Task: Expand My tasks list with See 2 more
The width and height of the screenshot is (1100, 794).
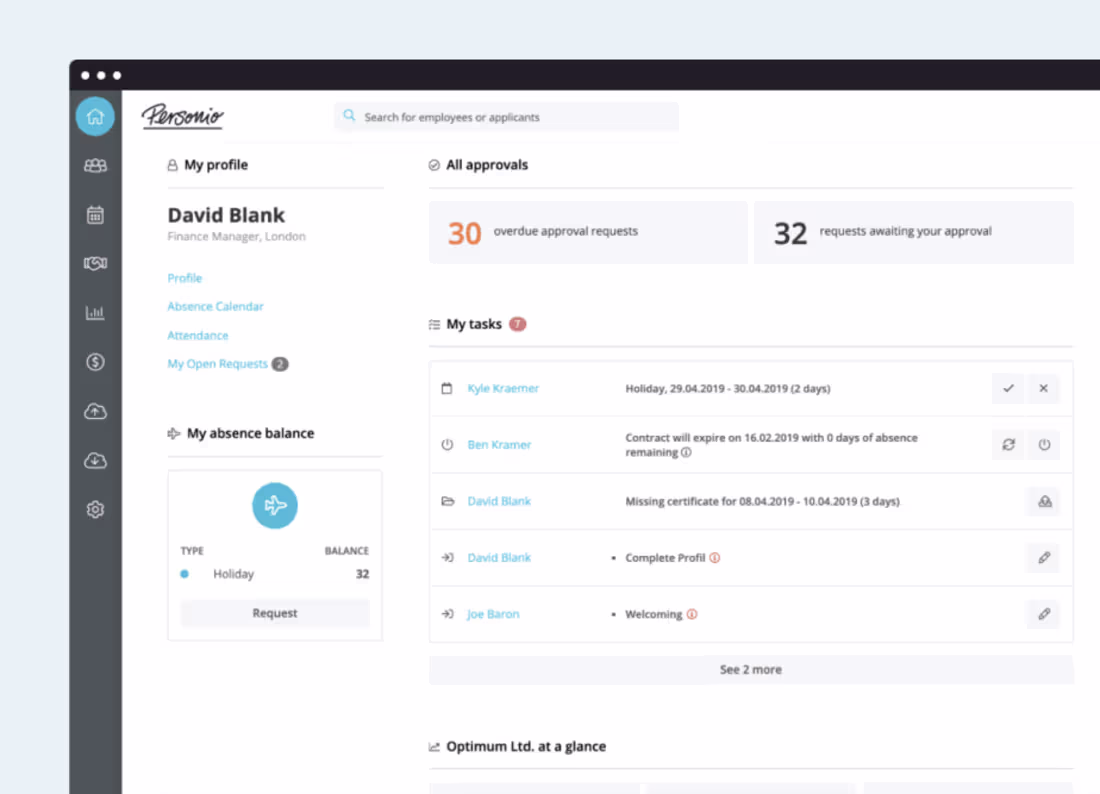Action: coord(750,669)
